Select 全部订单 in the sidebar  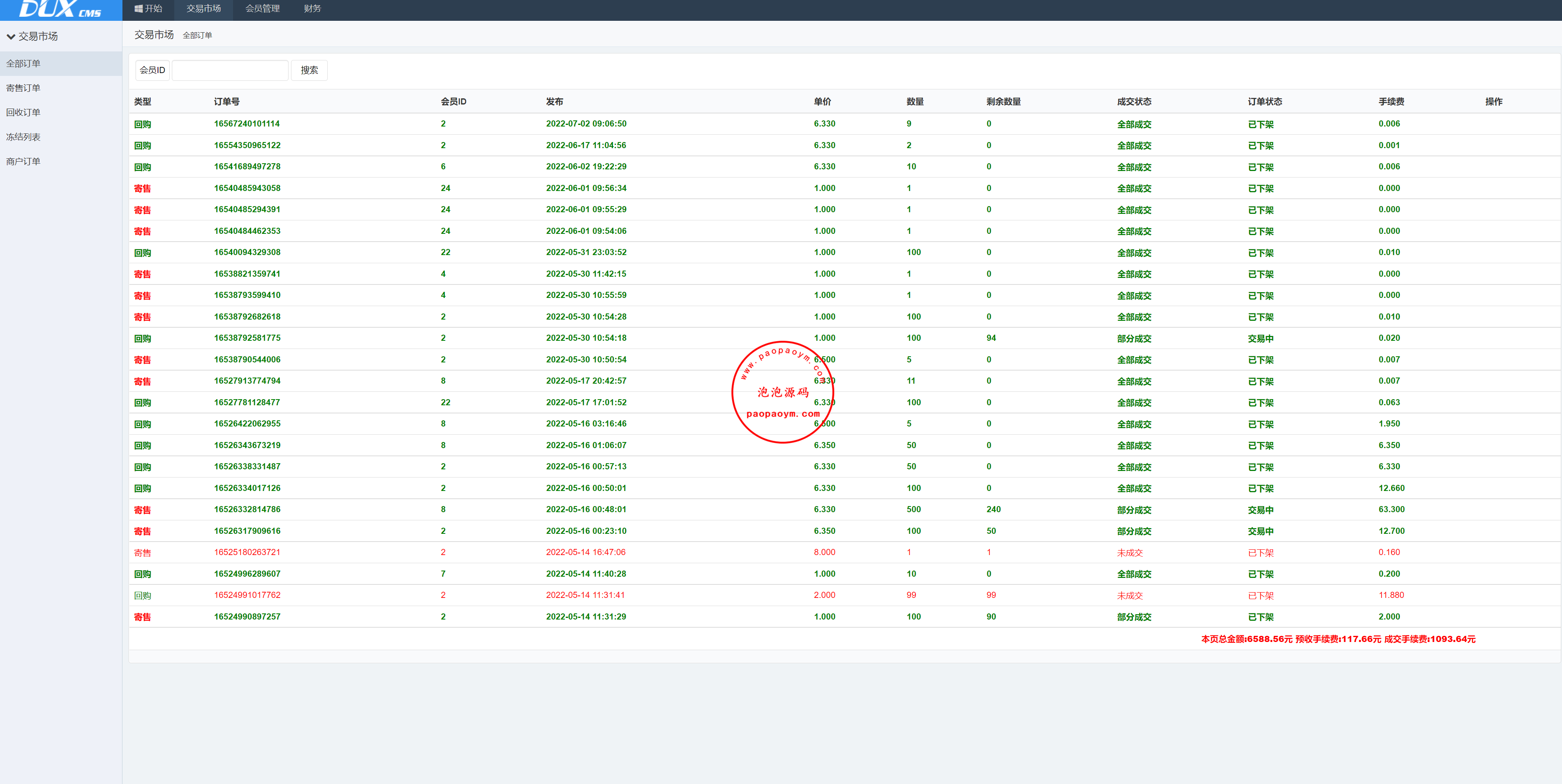[23, 64]
